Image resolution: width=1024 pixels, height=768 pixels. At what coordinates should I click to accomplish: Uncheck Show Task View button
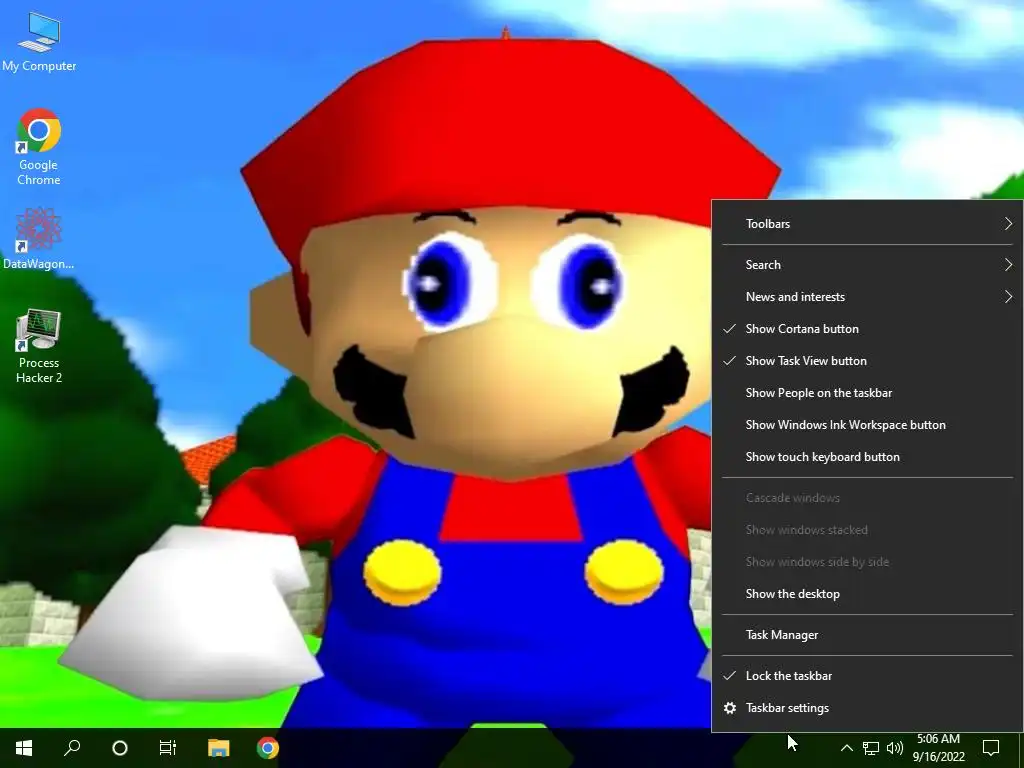click(867, 360)
